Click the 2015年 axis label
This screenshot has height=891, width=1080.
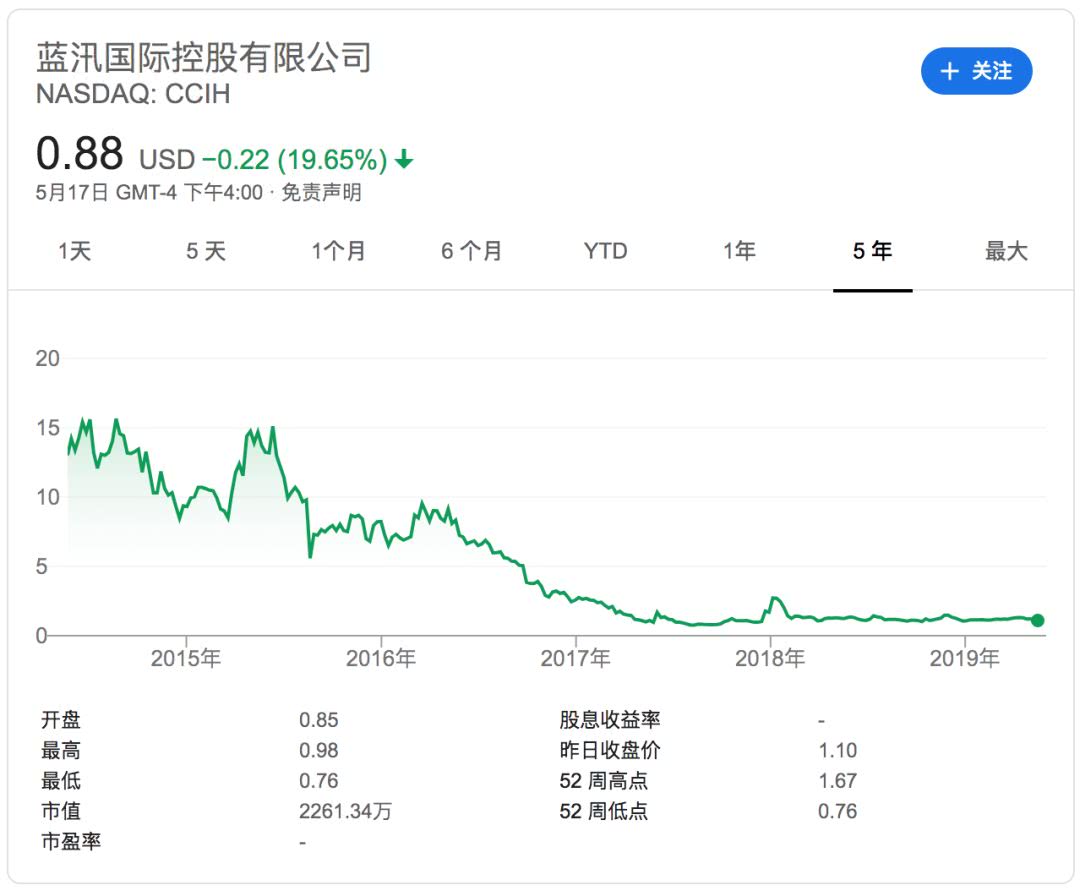point(186,658)
